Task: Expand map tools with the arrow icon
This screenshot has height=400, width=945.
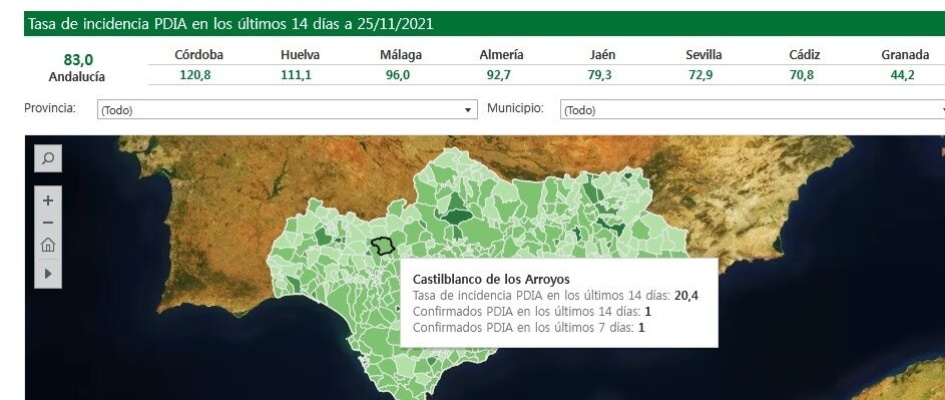Action: point(48,272)
